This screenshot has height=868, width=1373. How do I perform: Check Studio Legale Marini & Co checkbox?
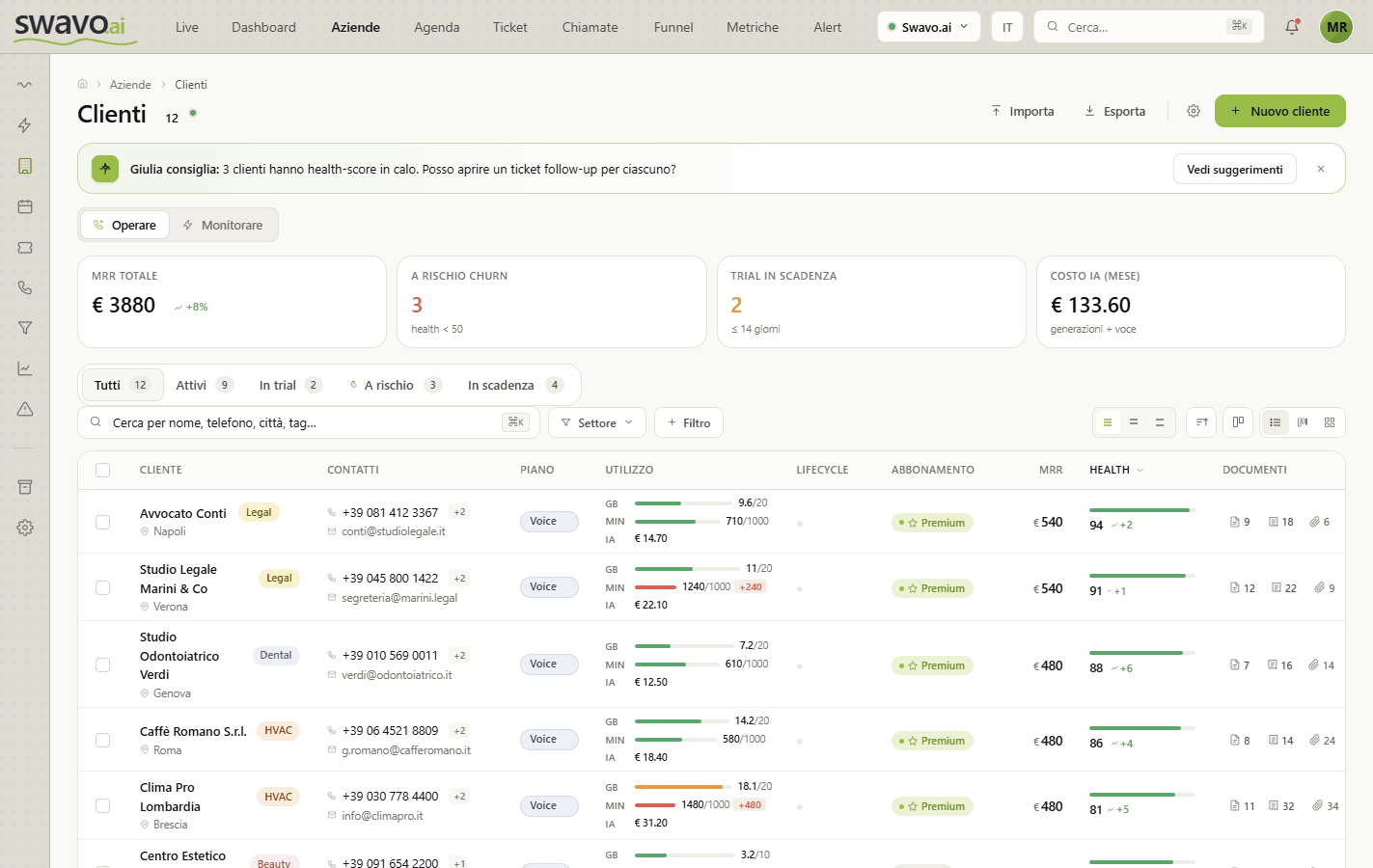coord(103,587)
